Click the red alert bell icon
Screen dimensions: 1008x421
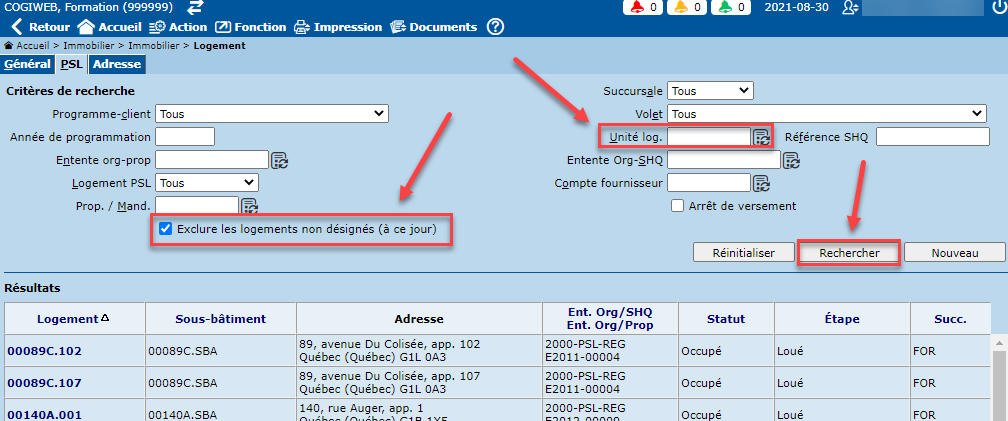pyautogui.click(x=637, y=8)
